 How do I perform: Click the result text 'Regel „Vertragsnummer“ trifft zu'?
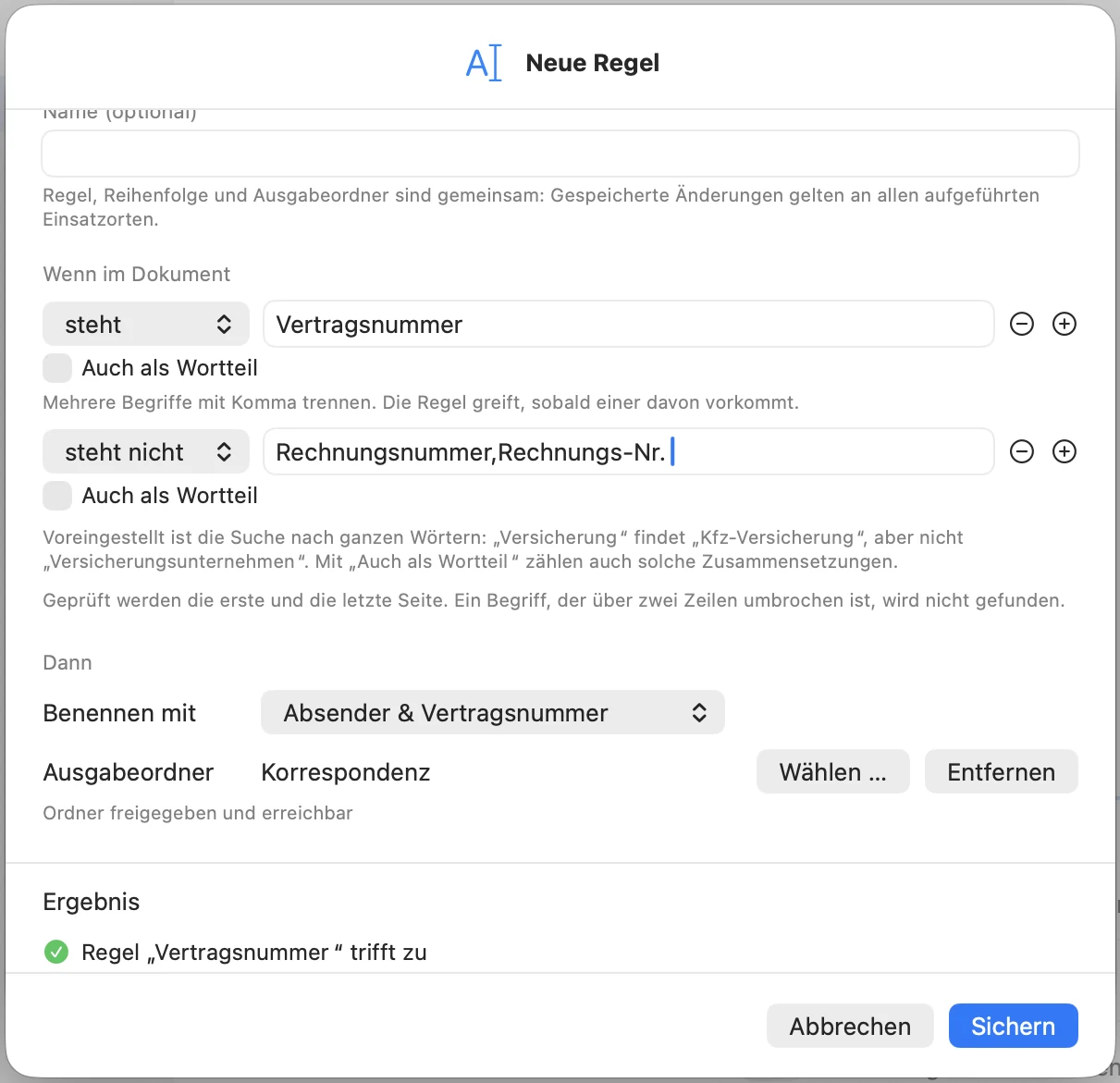[x=254, y=953]
